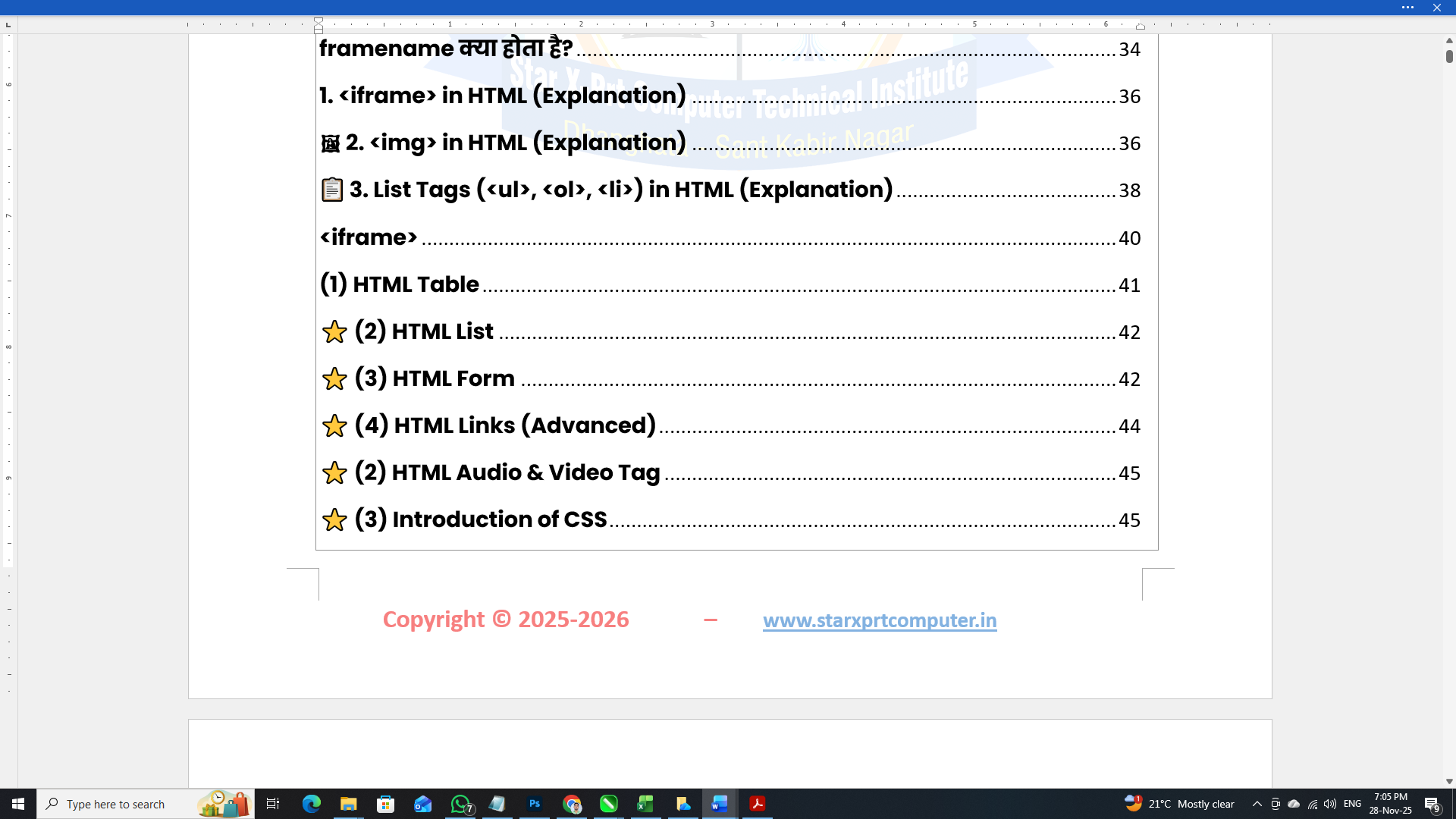Launch Adobe Photoshop from the taskbar
The height and width of the screenshot is (819, 1456).
pos(535,803)
